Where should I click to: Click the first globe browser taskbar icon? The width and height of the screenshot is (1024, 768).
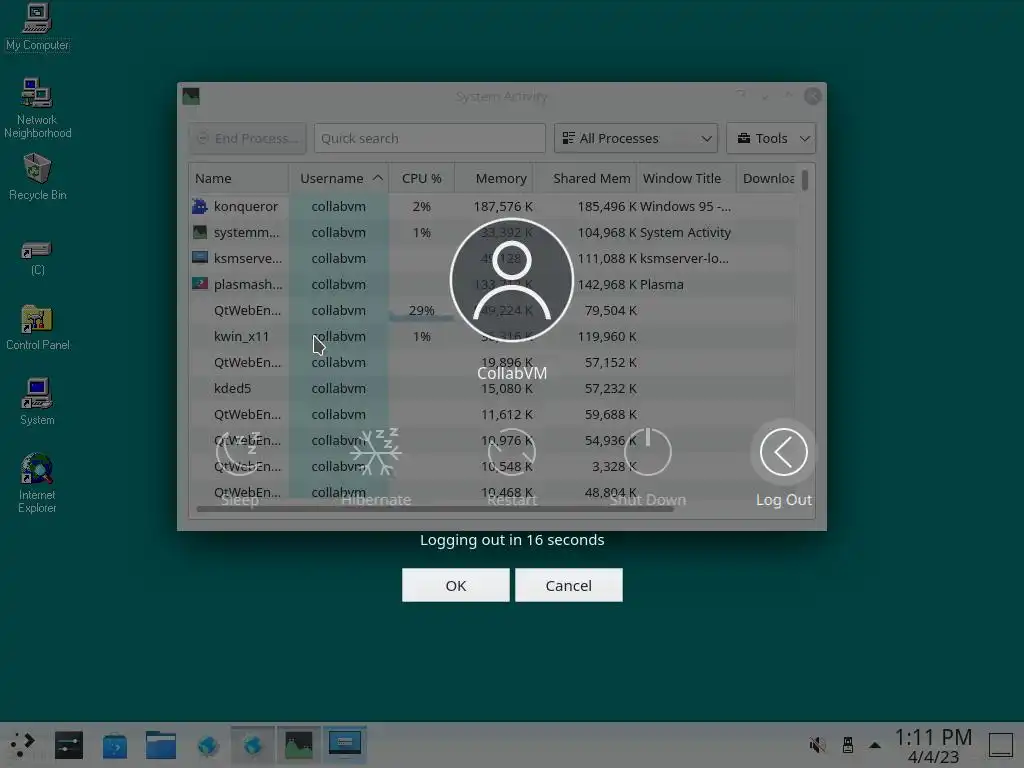(x=208, y=745)
